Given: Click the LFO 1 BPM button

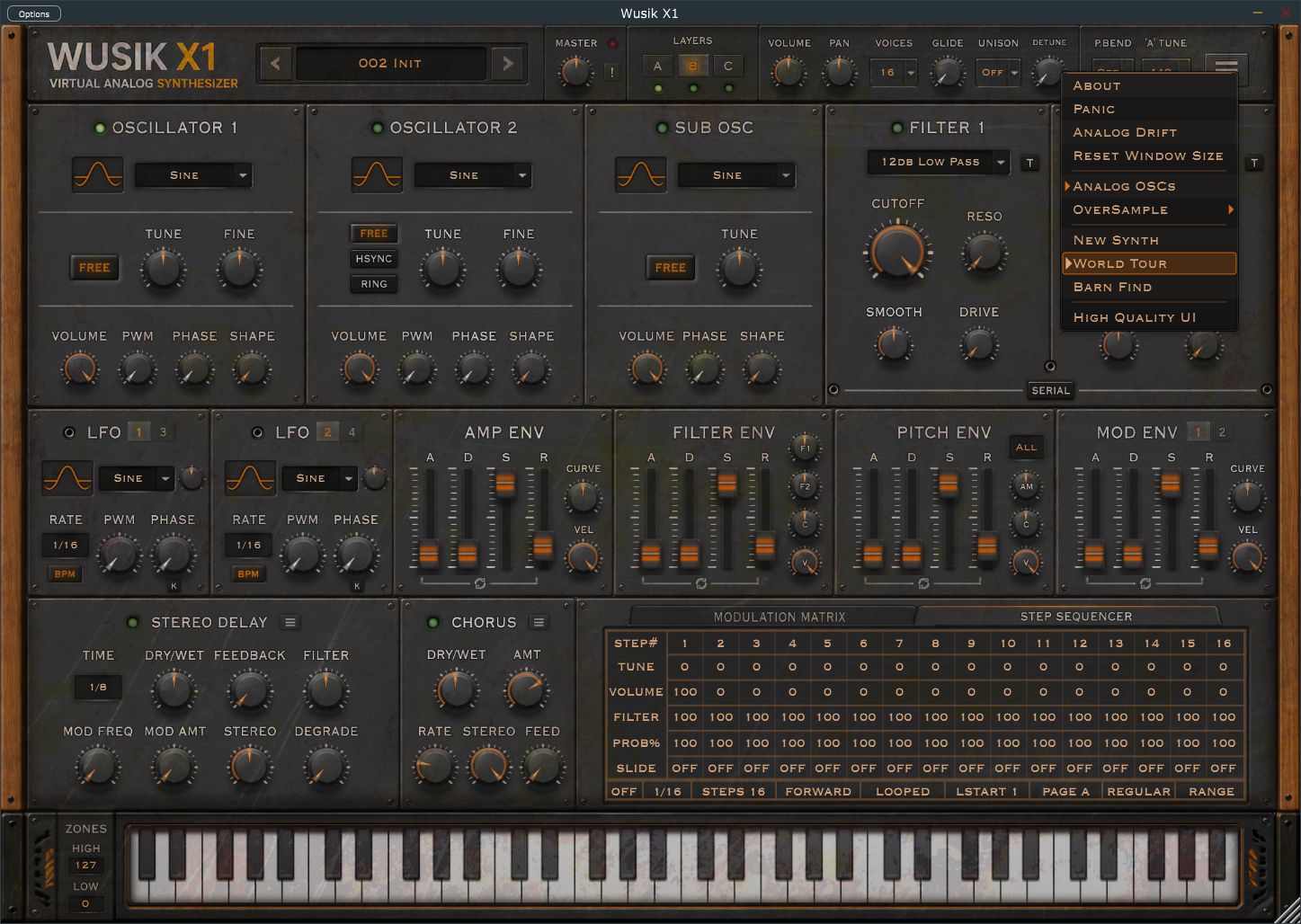Looking at the screenshot, I should click(x=65, y=573).
